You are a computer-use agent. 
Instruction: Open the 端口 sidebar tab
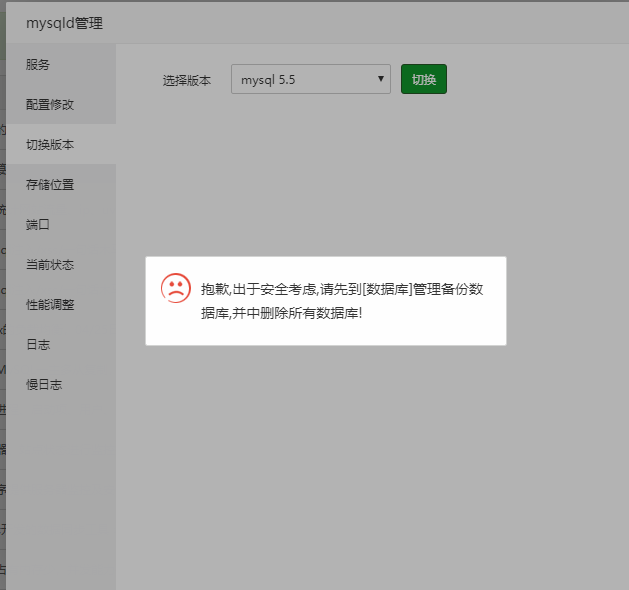pyautogui.click(x=61, y=224)
